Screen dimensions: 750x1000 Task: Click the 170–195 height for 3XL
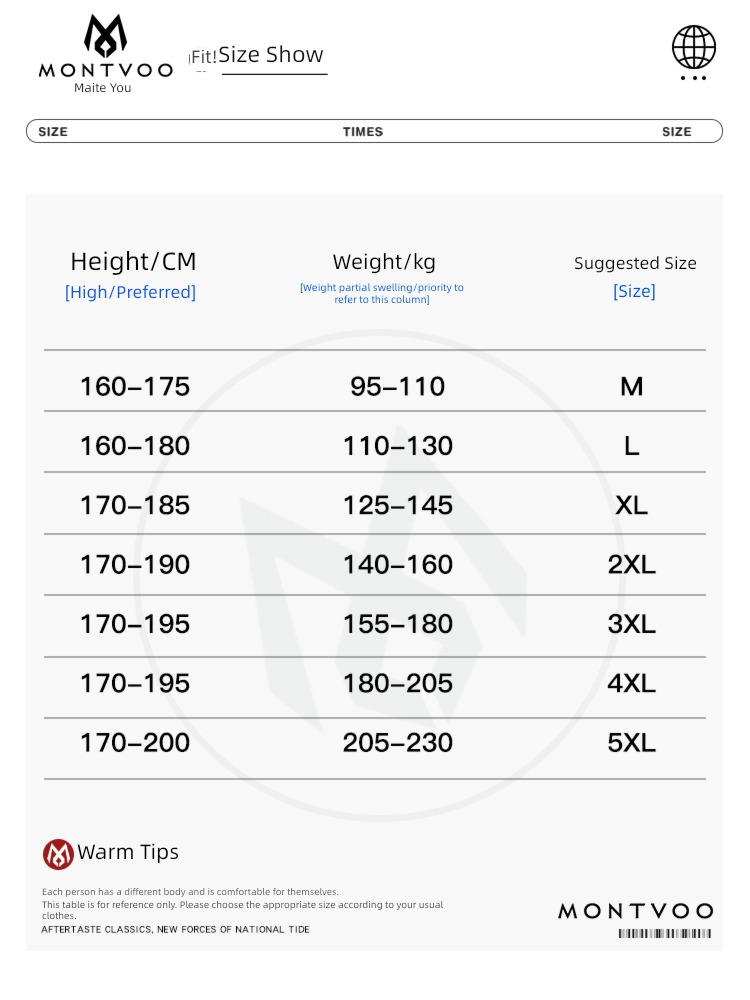(x=135, y=624)
